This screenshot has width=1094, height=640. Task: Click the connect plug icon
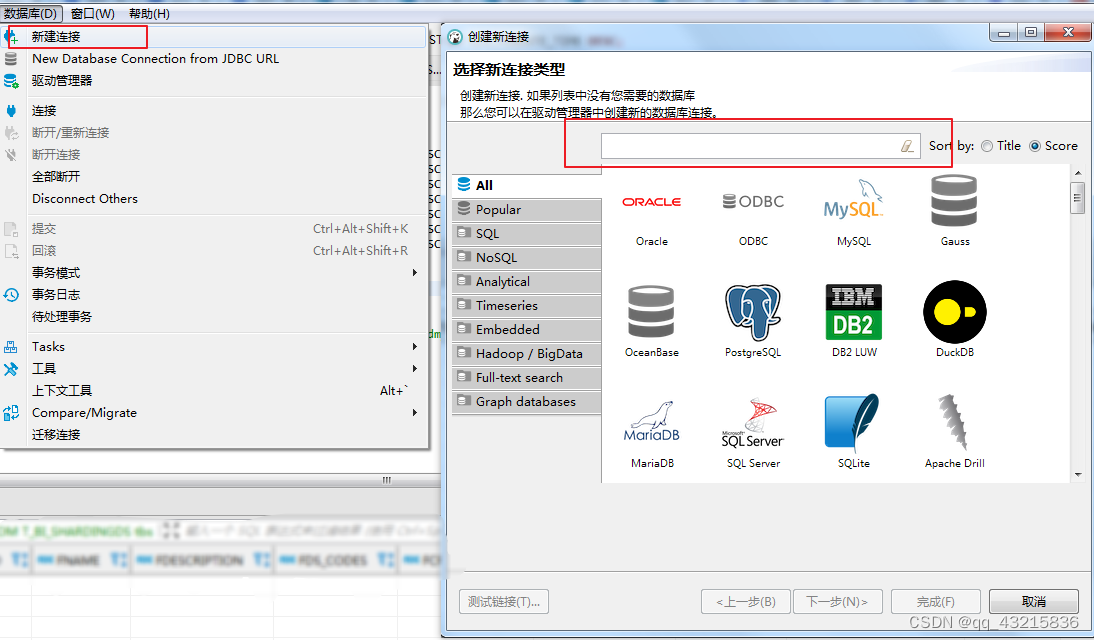[x=11, y=110]
